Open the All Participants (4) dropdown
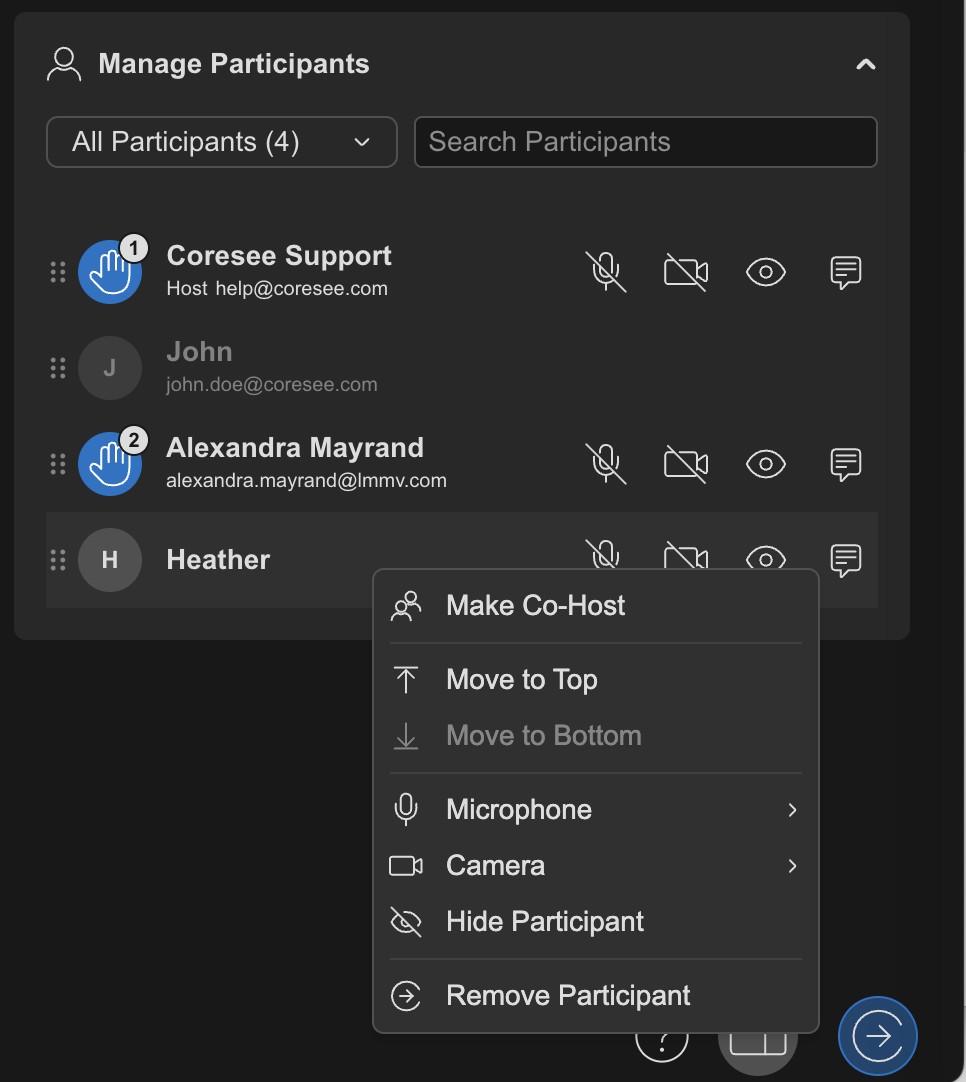The image size is (966, 1082). [x=221, y=142]
